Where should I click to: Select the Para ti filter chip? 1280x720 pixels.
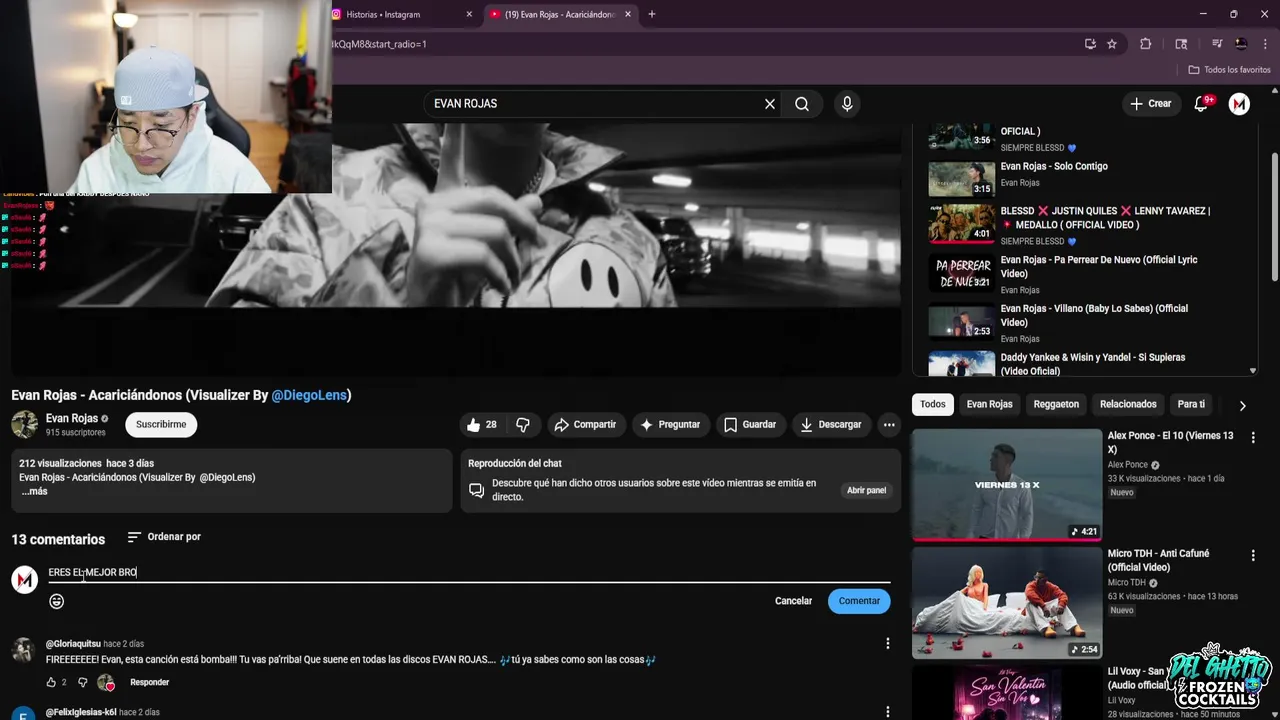pos(1191,404)
